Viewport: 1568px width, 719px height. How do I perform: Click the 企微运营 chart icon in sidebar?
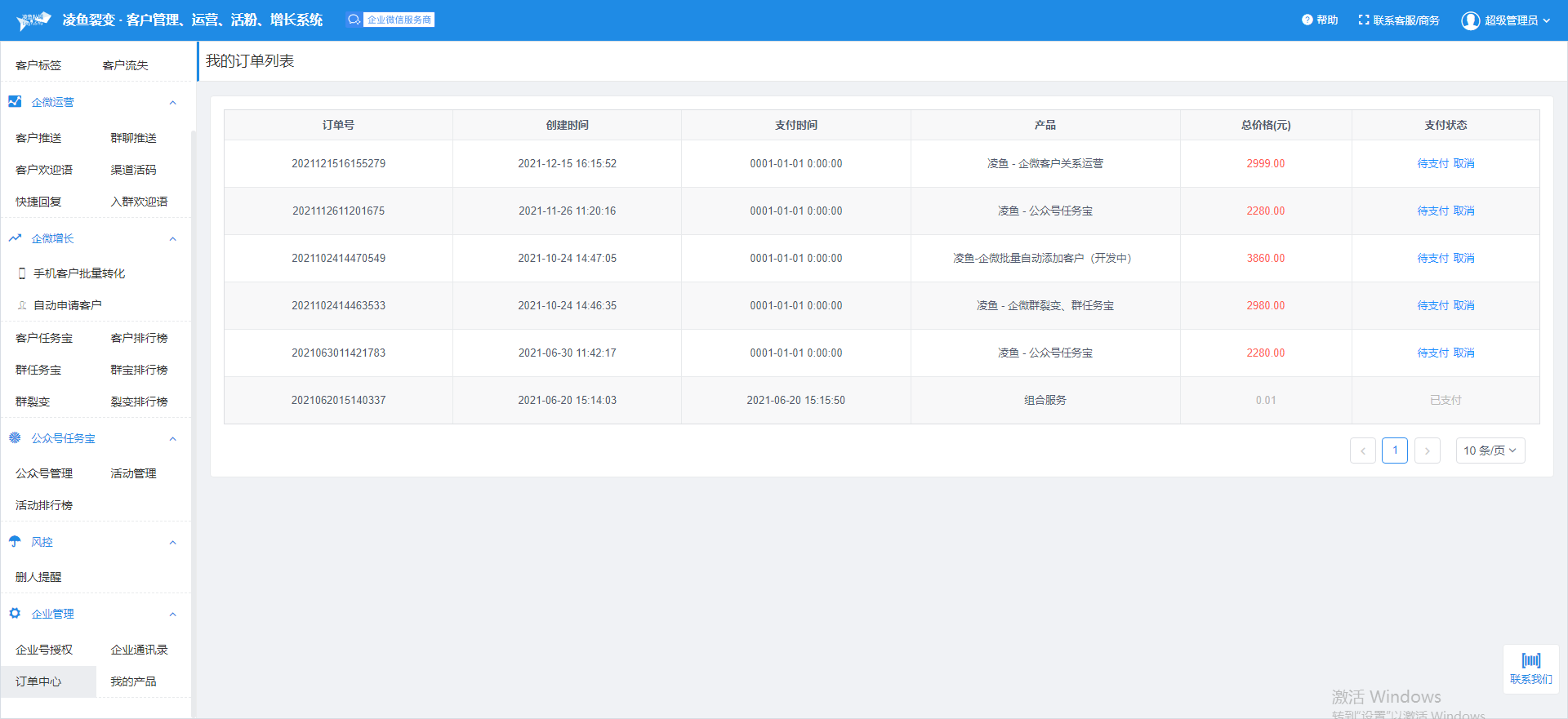15,102
